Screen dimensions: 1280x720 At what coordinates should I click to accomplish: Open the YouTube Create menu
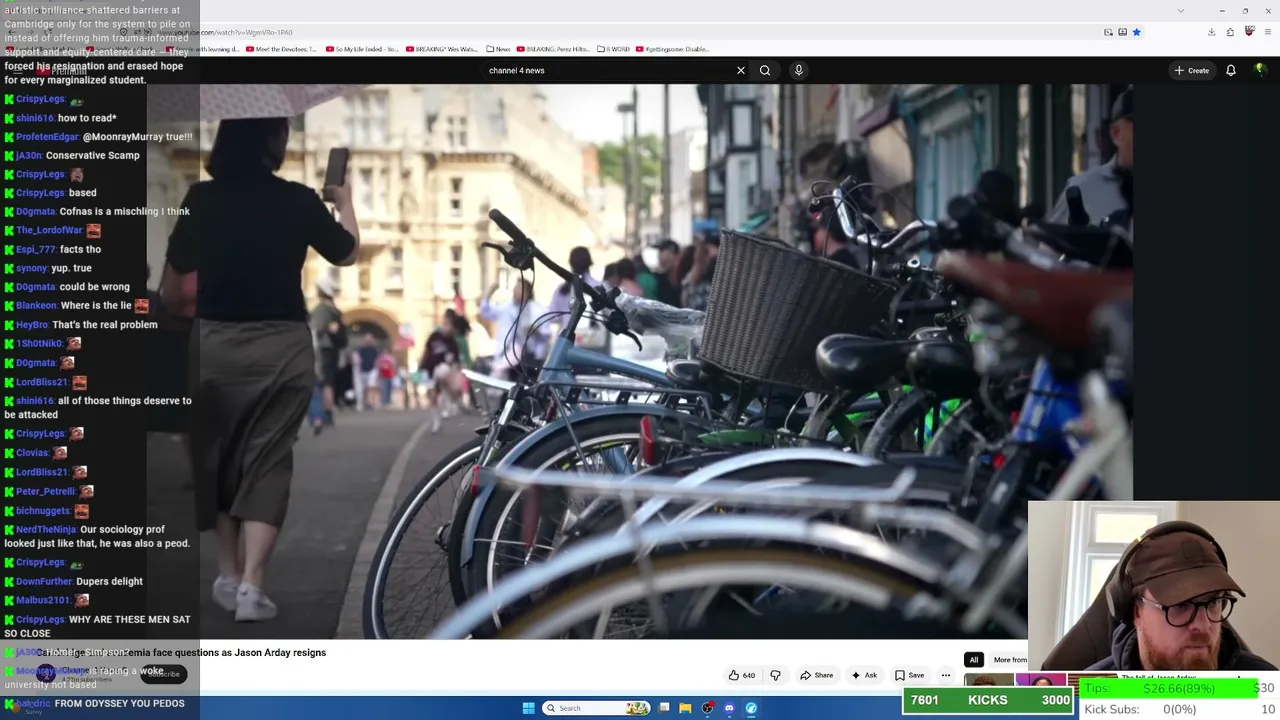point(1192,70)
